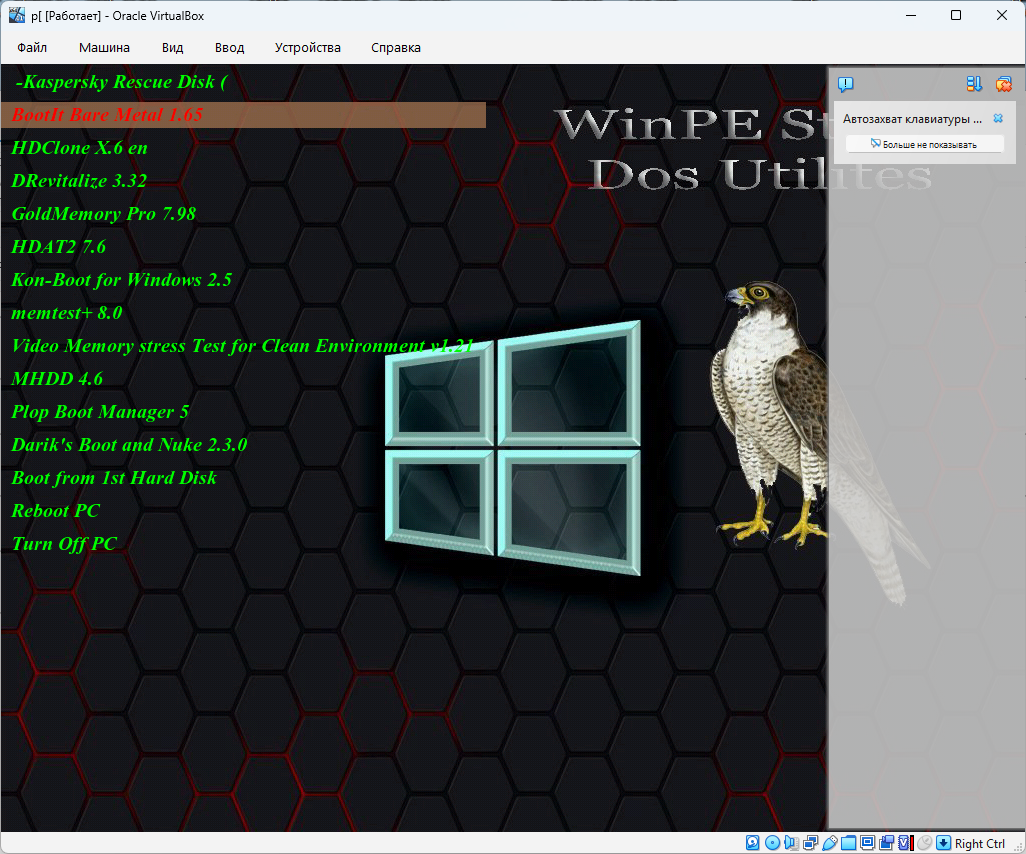The height and width of the screenshot is (854, 1026).
Task: Click the optical disk status icon
Action: coord(772,843)
